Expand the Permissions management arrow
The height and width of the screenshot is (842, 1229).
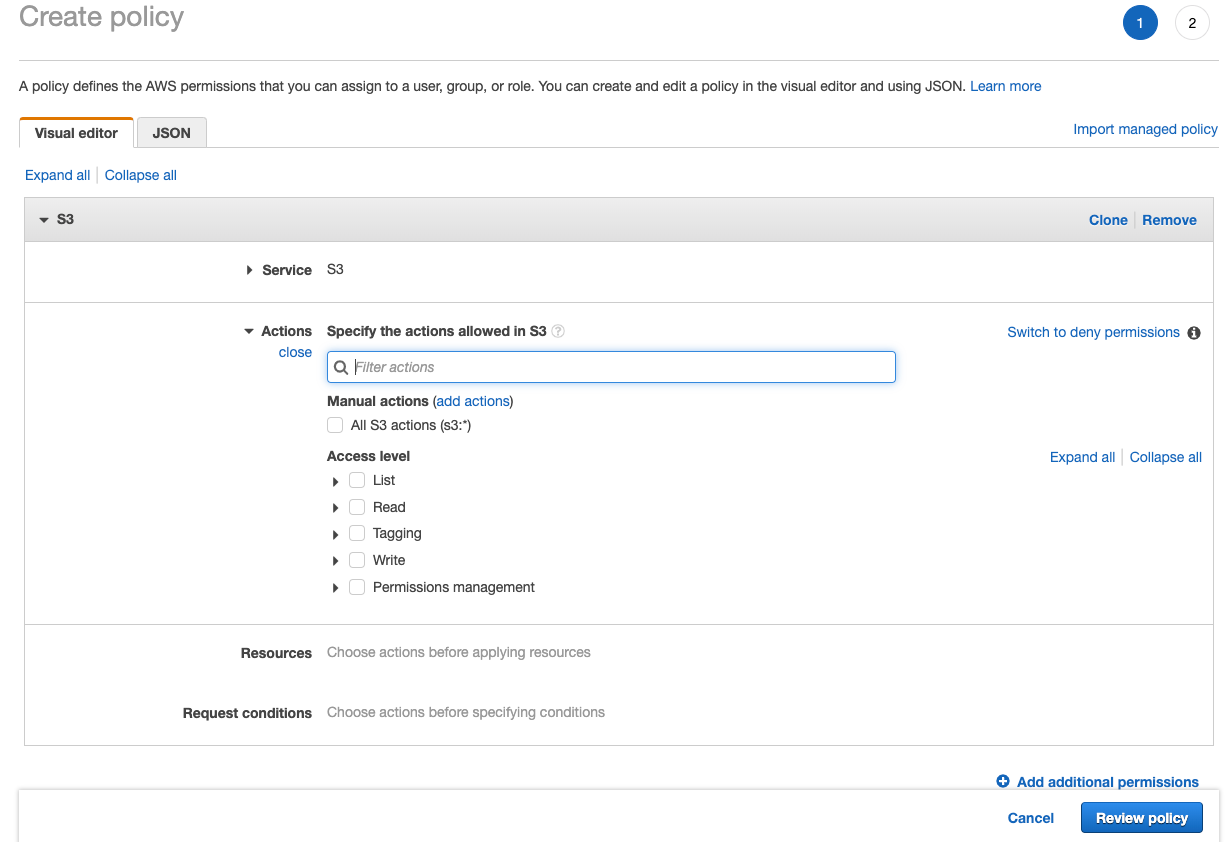pyautogui.click(x=335, y=588)
